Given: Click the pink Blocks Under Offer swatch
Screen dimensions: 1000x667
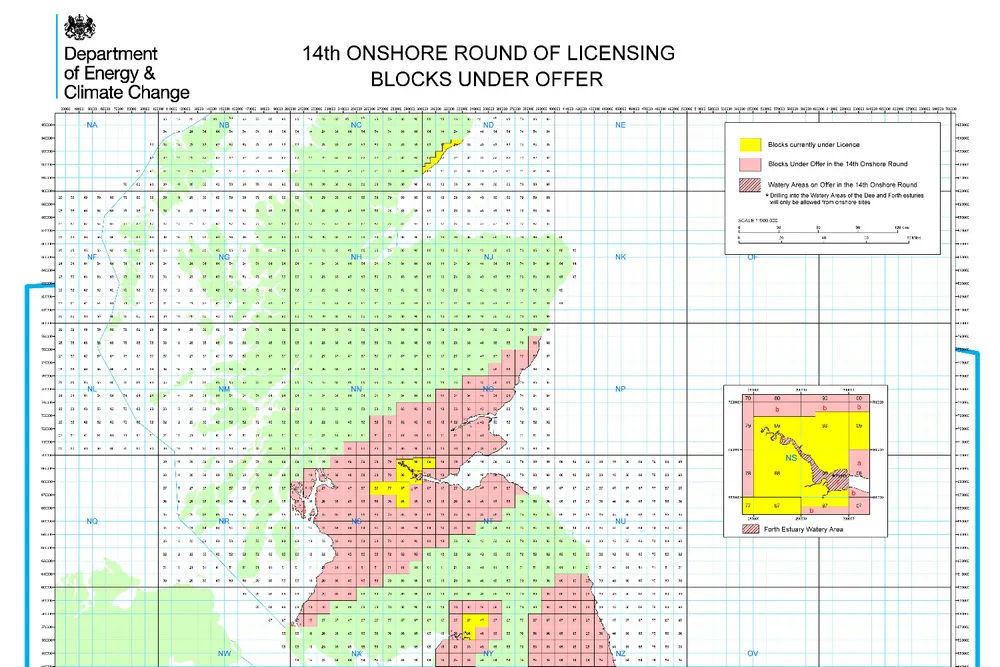Looking at the screenshot, I should (x=746, y=164).
